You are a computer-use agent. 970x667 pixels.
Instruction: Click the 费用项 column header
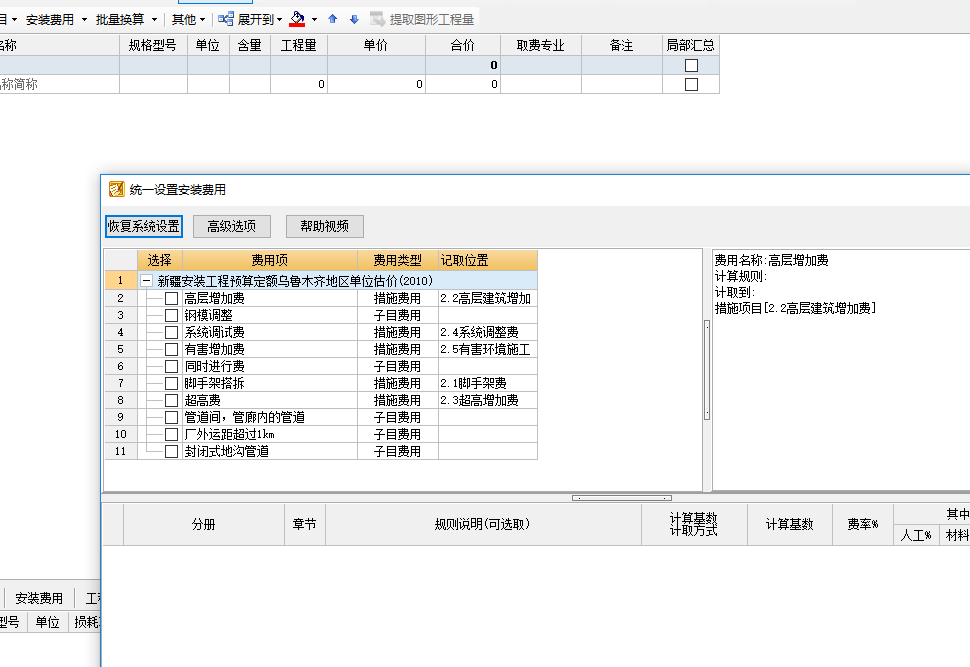(x=270, y=260)
